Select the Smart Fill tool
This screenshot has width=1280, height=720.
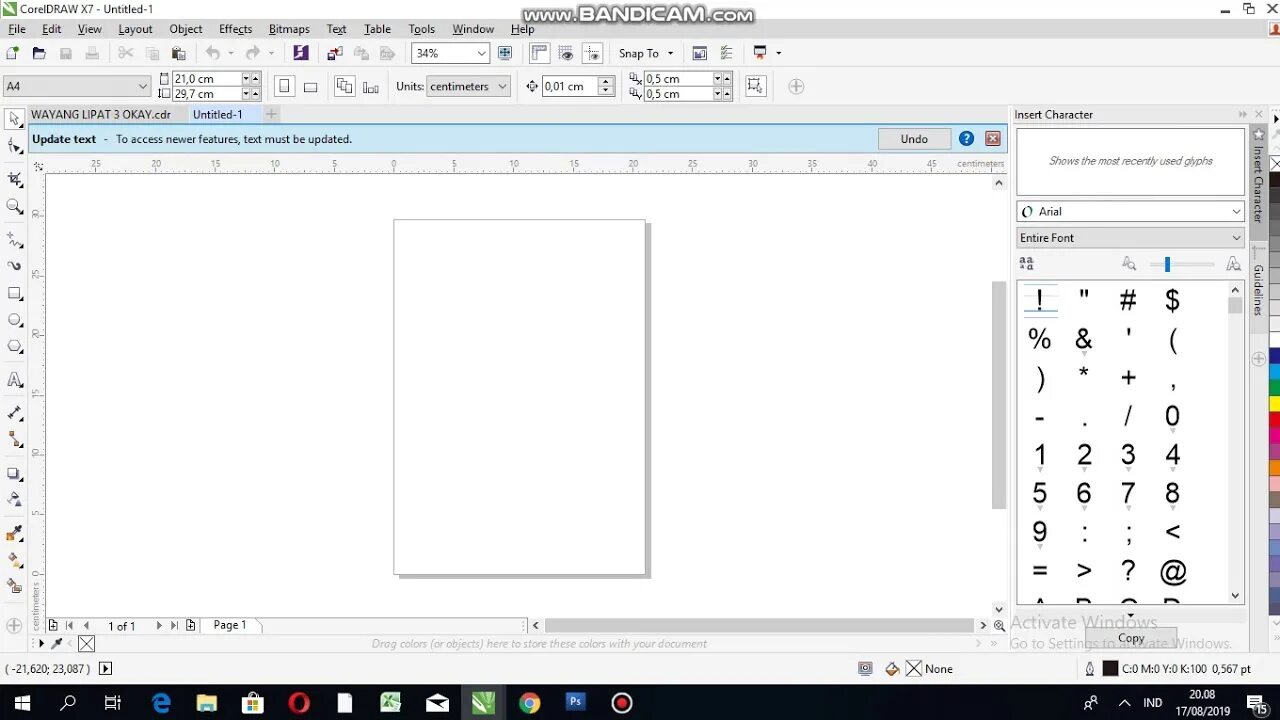(14, 586)
